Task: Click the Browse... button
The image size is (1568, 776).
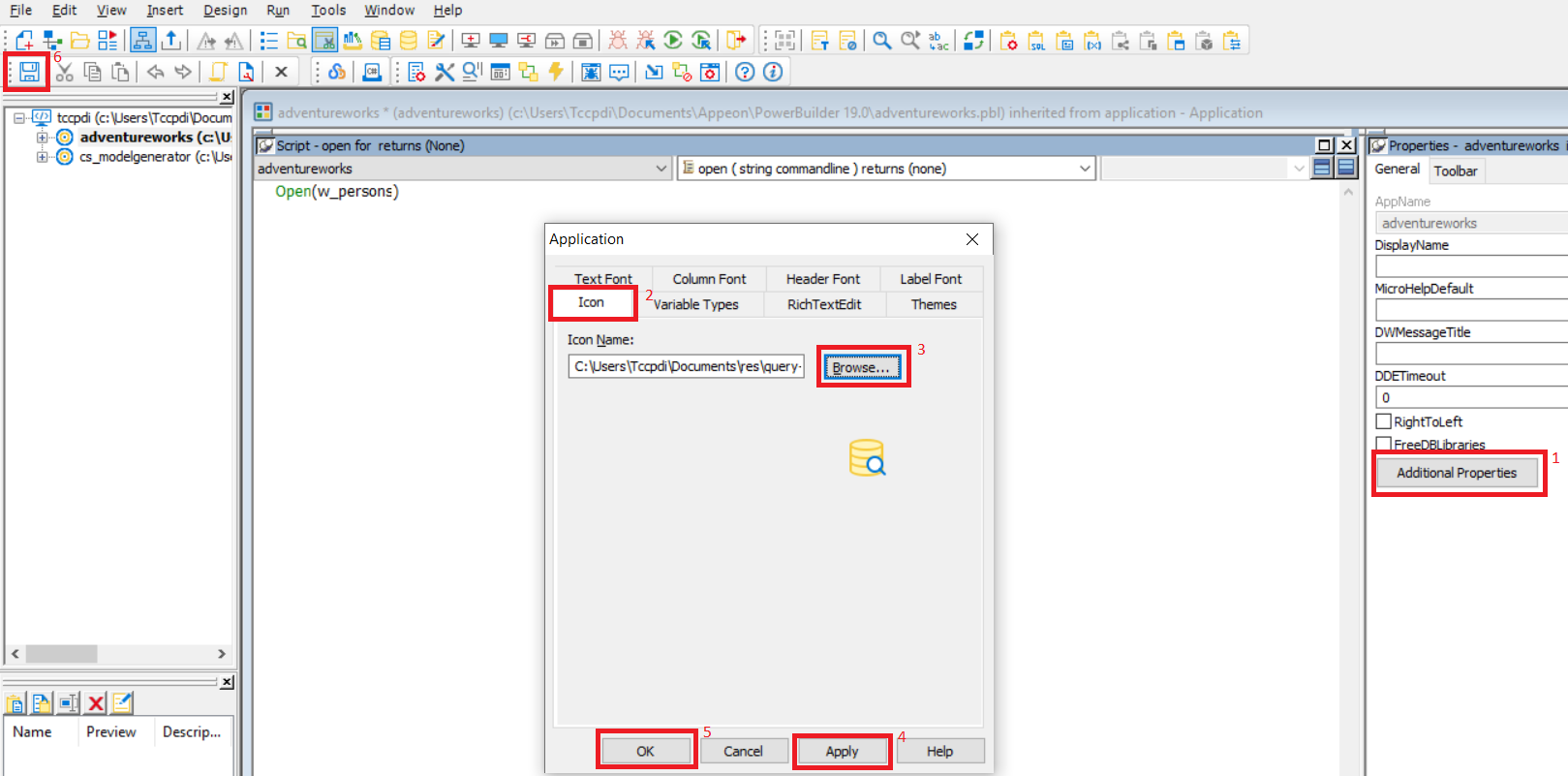Action: [861, 367]
